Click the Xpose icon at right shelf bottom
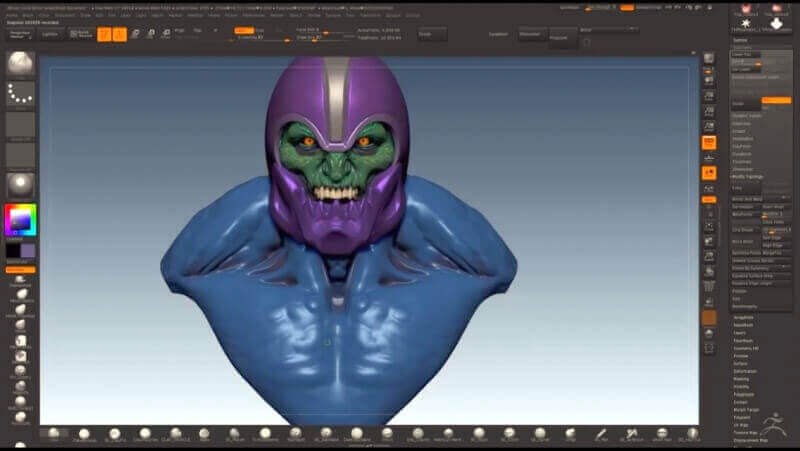The height and width of the screenshot is (451, 800). [709, 348]
